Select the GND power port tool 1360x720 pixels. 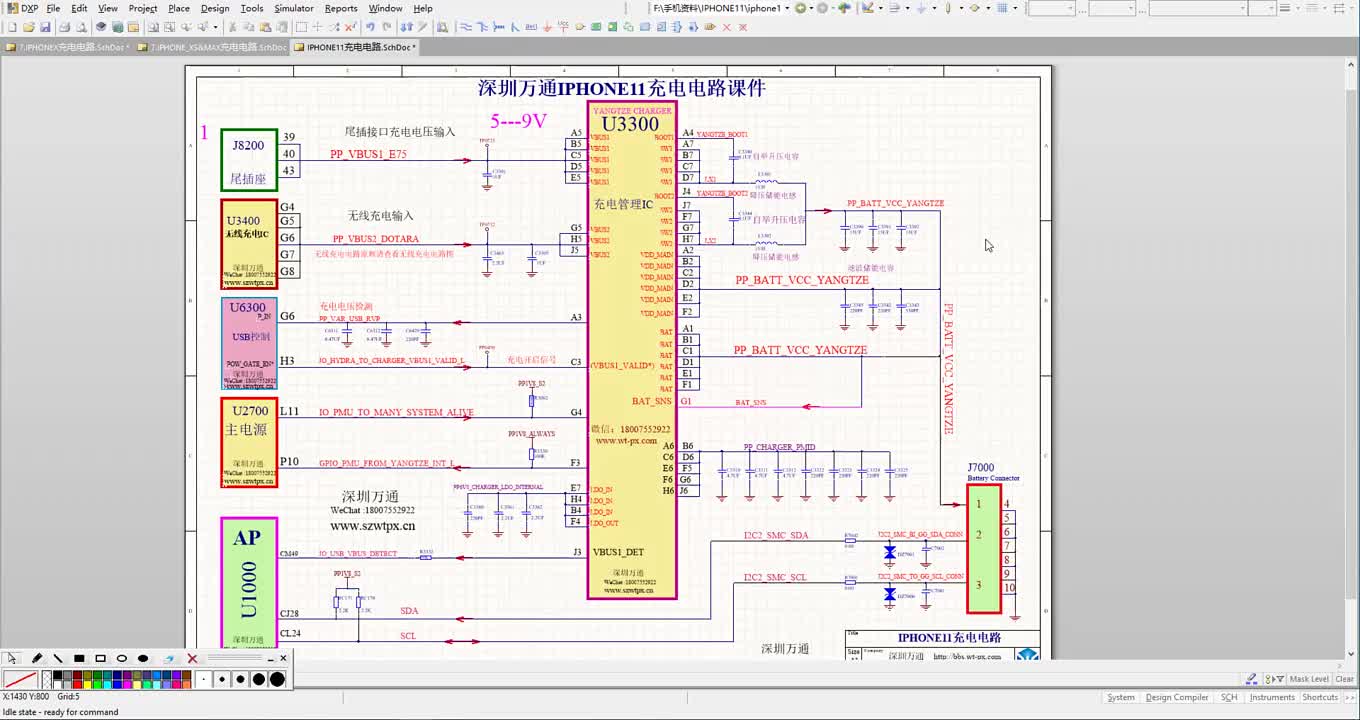(548, 27)
